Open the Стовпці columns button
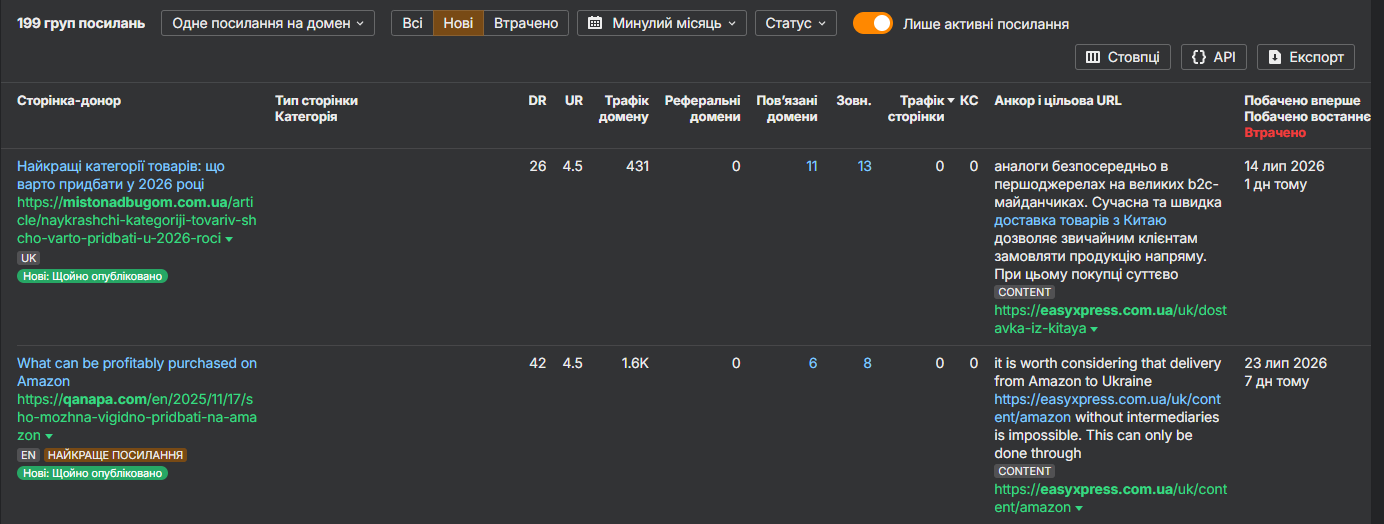This screenshot has height=524, width=1384. (x=1123, y=58)
